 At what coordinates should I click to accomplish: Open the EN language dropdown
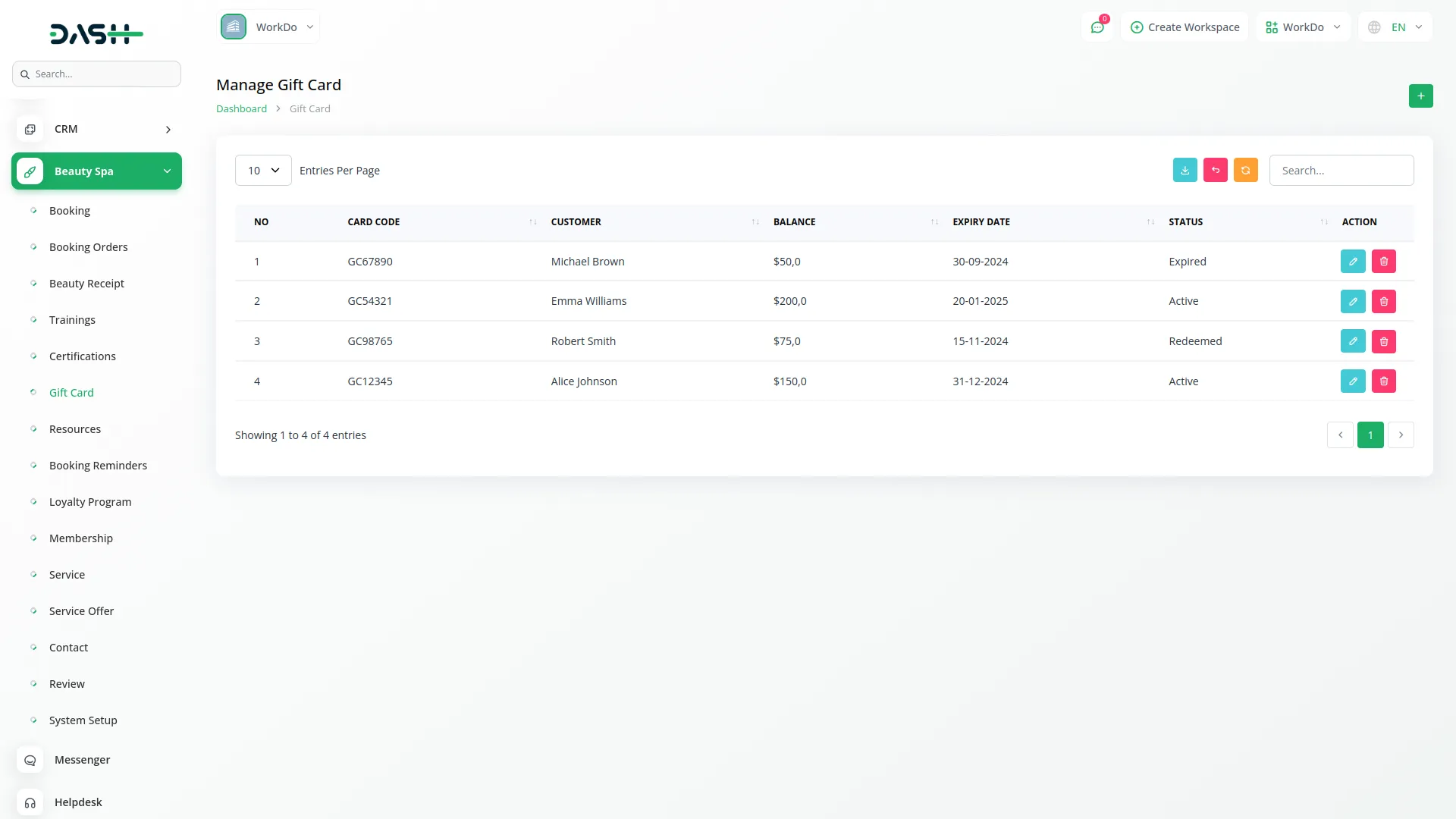pos(1396,27)
